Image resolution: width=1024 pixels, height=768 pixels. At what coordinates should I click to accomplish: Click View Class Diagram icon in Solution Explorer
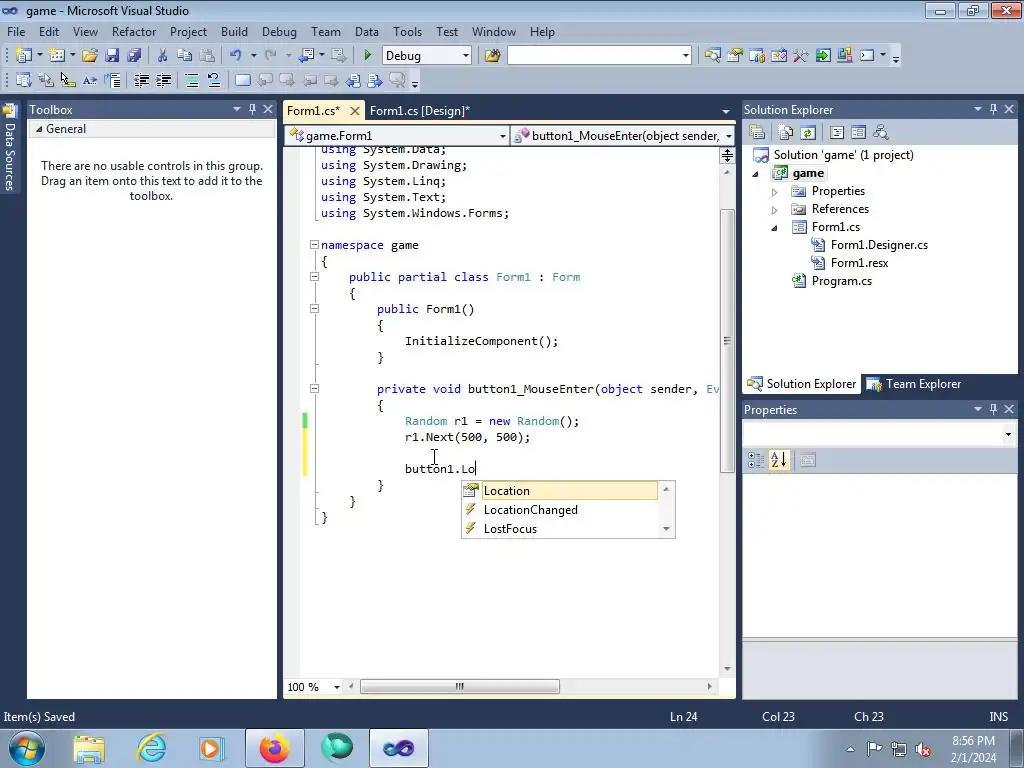[x=881, y=133]
